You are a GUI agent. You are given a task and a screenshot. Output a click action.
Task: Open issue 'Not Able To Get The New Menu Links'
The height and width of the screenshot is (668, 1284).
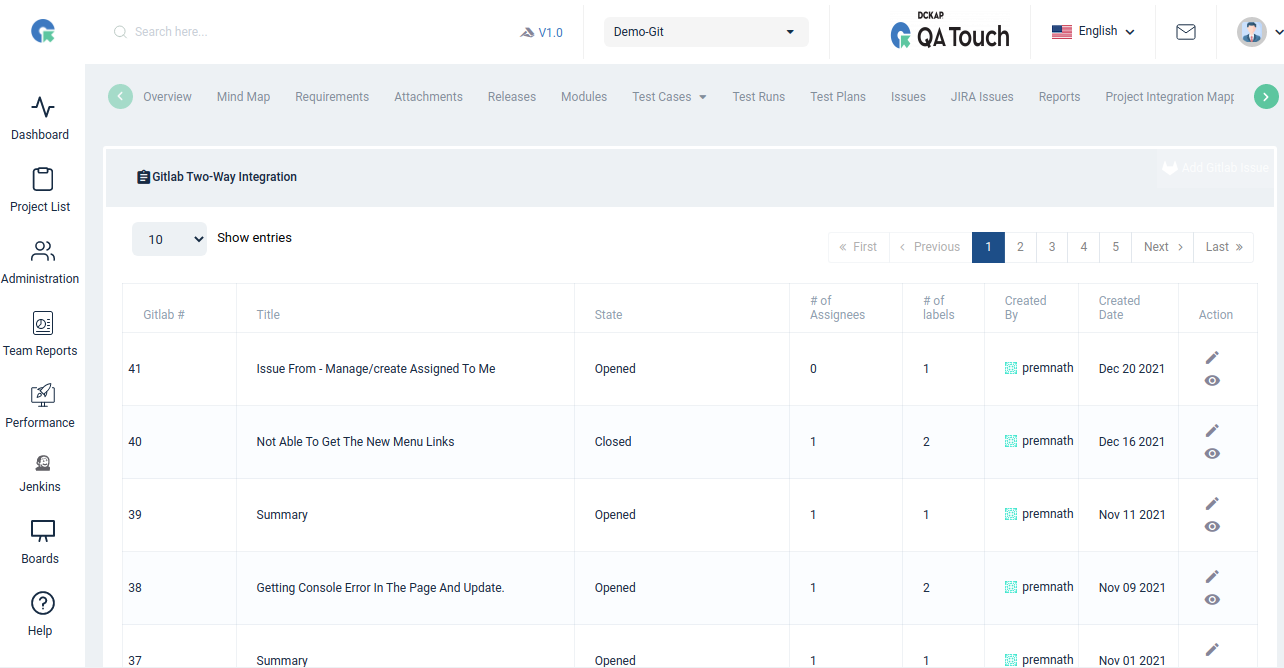(355, 441)
